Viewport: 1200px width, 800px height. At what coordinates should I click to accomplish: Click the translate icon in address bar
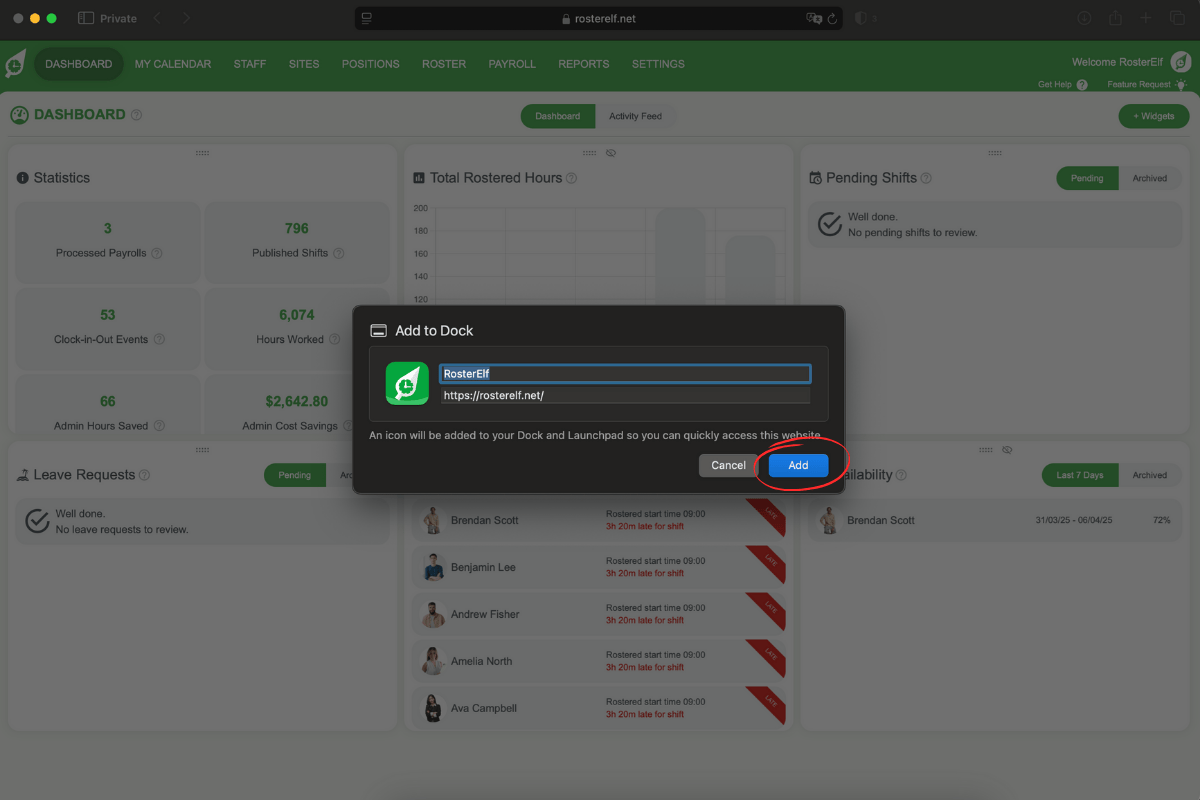pos(814,18)
